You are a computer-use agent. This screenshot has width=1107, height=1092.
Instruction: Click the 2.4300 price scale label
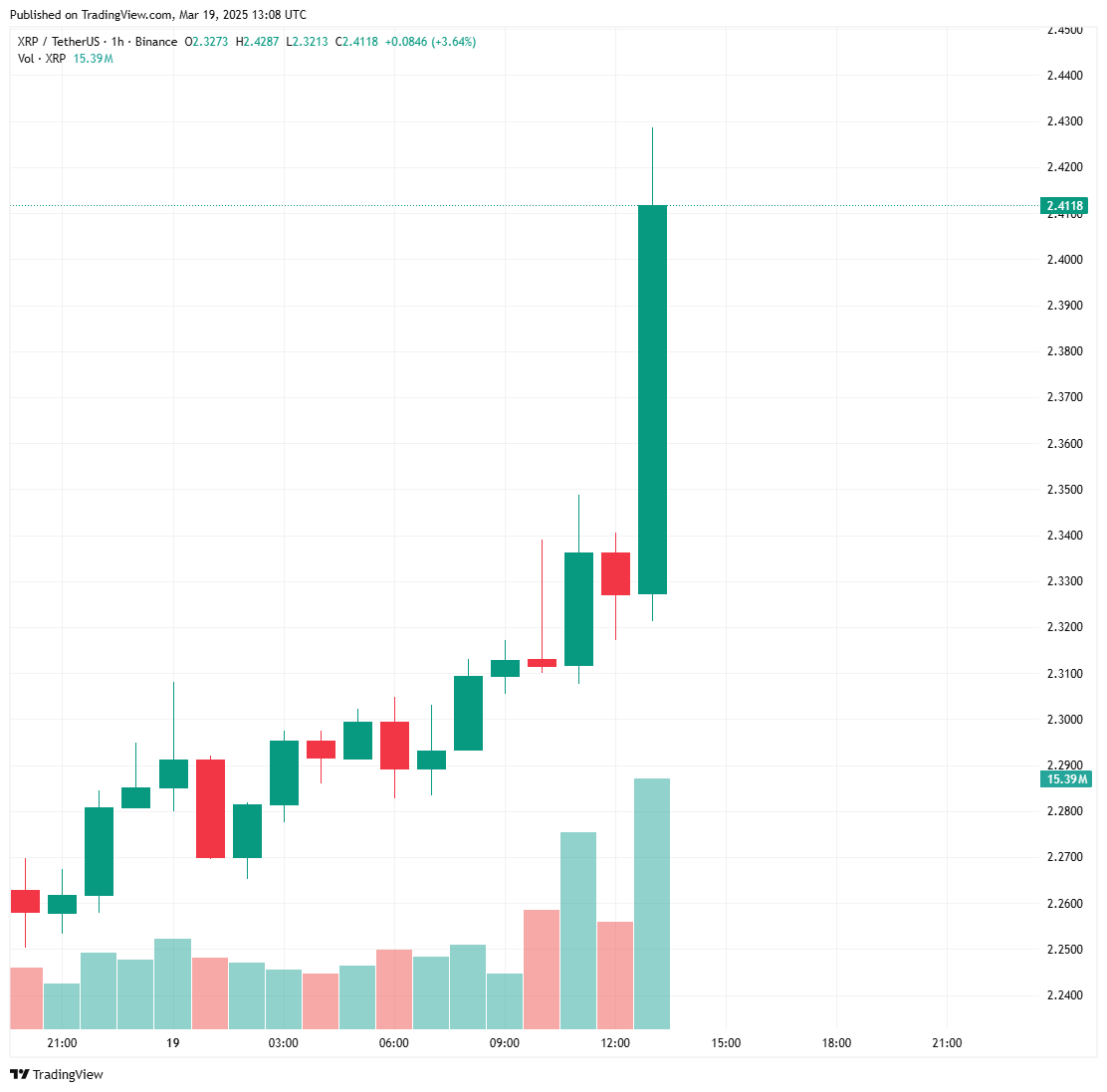[x=1064, y=121]
